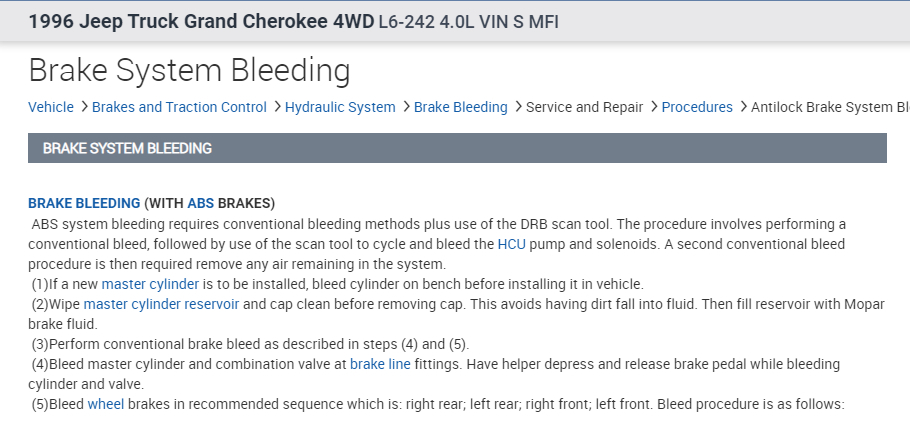Image resolution: width=910 pixels, height=421 pixels.
Task: Open the Vehicle breadcrumb link
Action: pyautogui.click(x=50, y=107)
